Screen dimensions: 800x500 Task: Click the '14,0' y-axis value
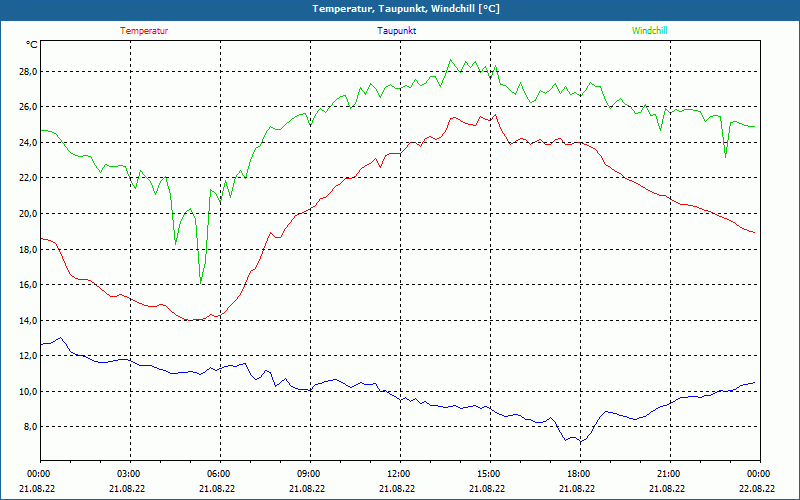28,320
